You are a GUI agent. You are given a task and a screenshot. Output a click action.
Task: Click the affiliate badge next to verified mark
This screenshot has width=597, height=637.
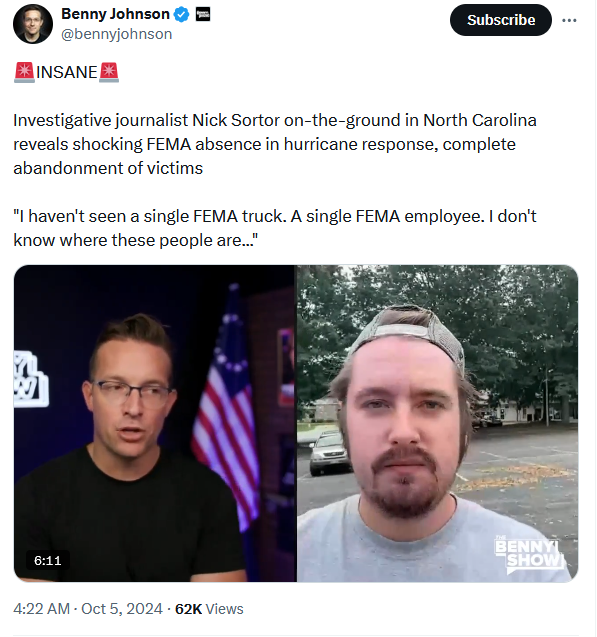pos(203,15)
